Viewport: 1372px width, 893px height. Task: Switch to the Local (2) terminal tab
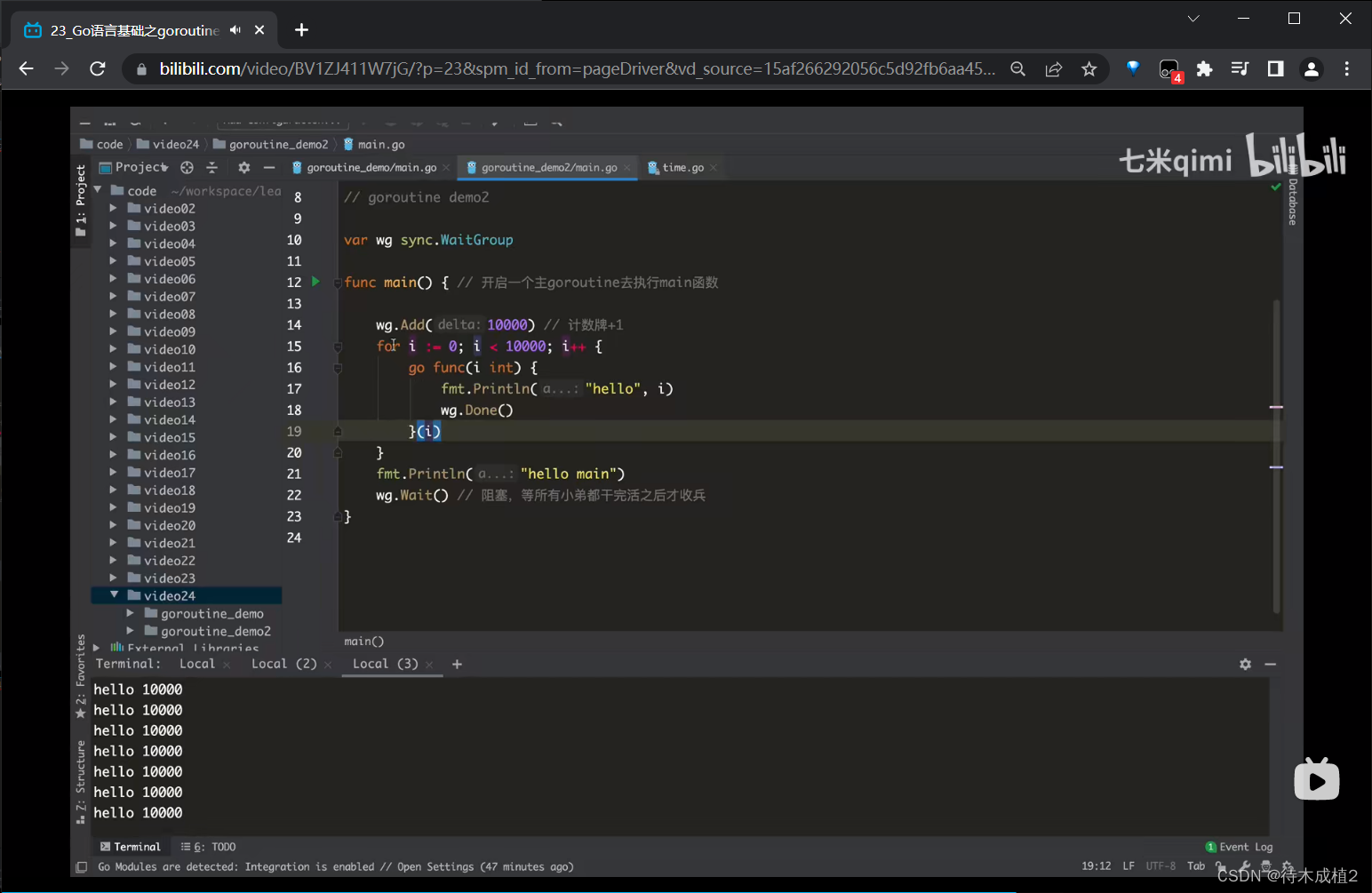pyautogui.click(x=284, y=664)
